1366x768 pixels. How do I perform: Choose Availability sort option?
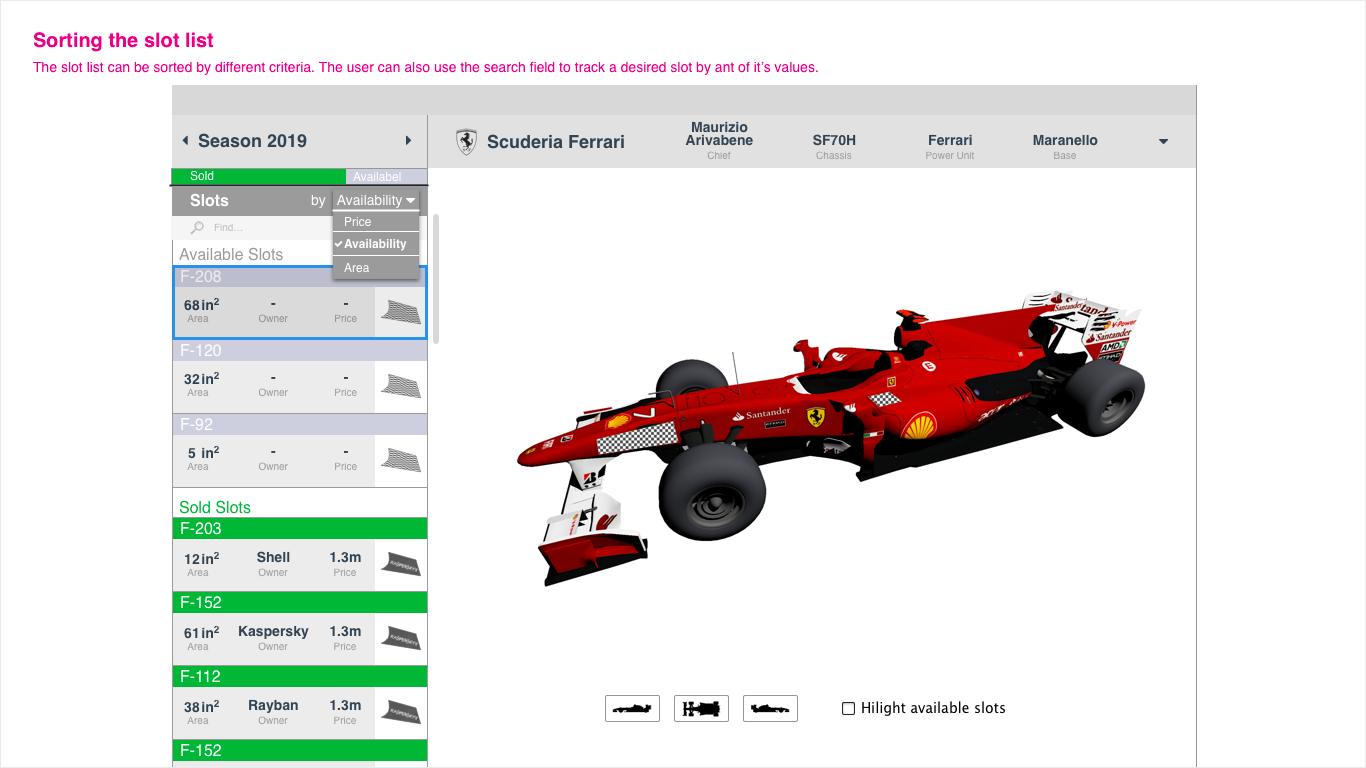(x=376, y=244)
